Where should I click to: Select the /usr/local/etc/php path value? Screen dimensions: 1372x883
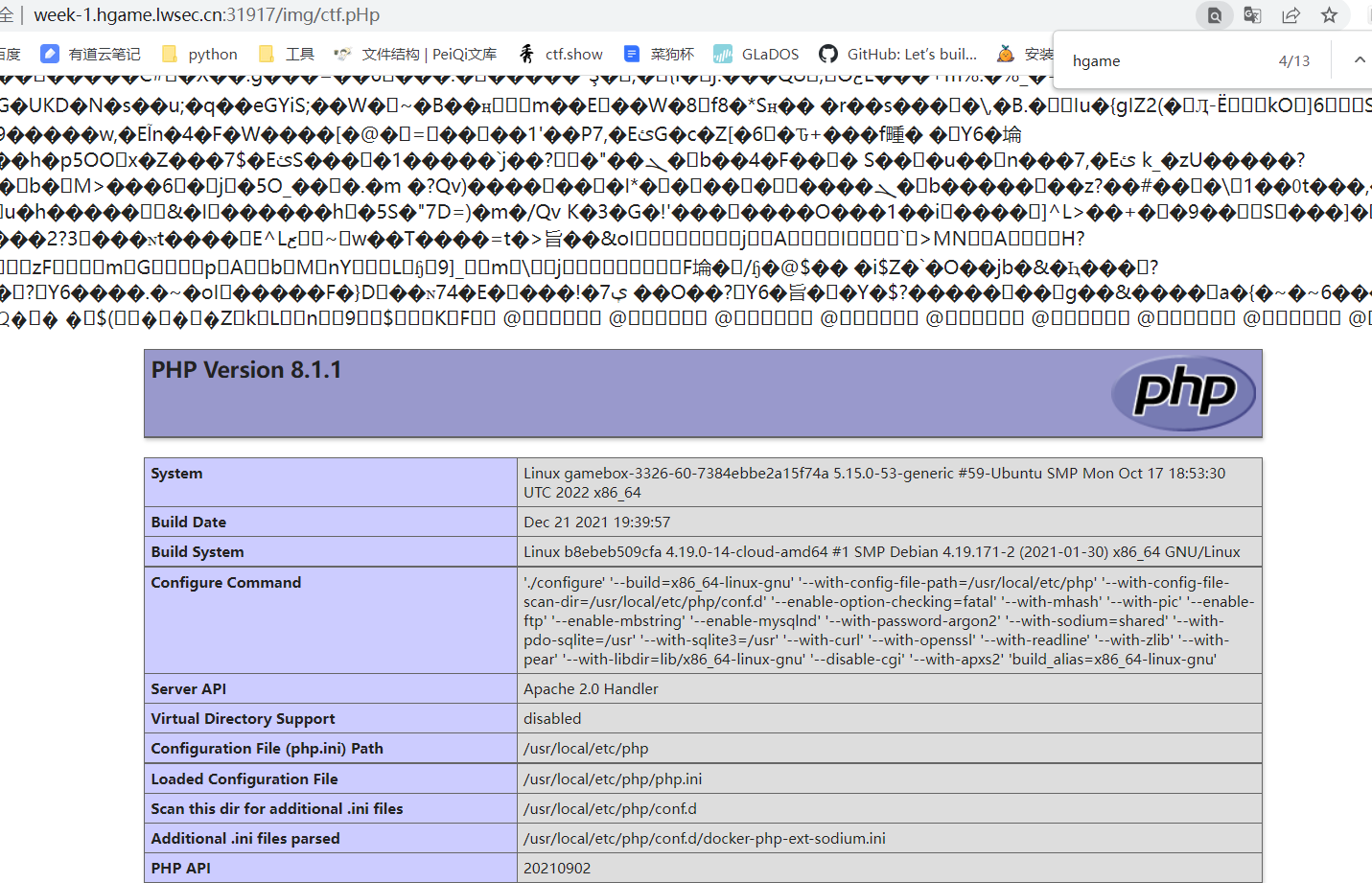pos(586,749)
